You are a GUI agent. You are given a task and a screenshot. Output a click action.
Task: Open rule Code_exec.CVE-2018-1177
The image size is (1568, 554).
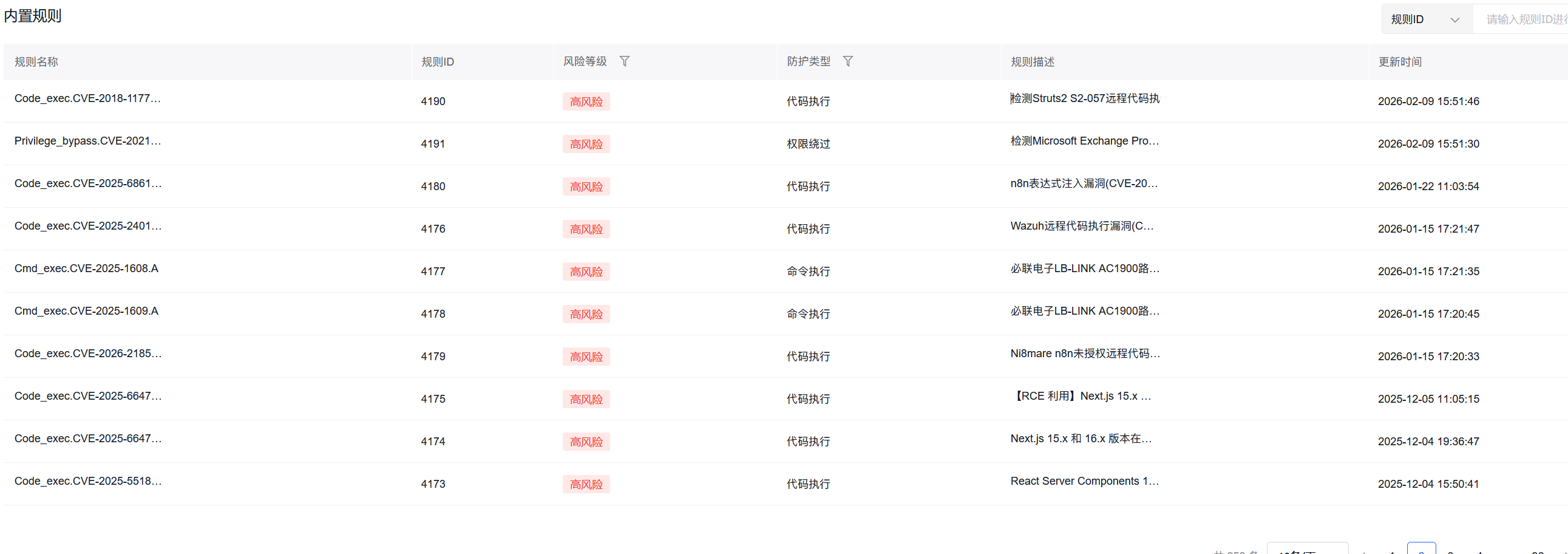pos(87,98)
